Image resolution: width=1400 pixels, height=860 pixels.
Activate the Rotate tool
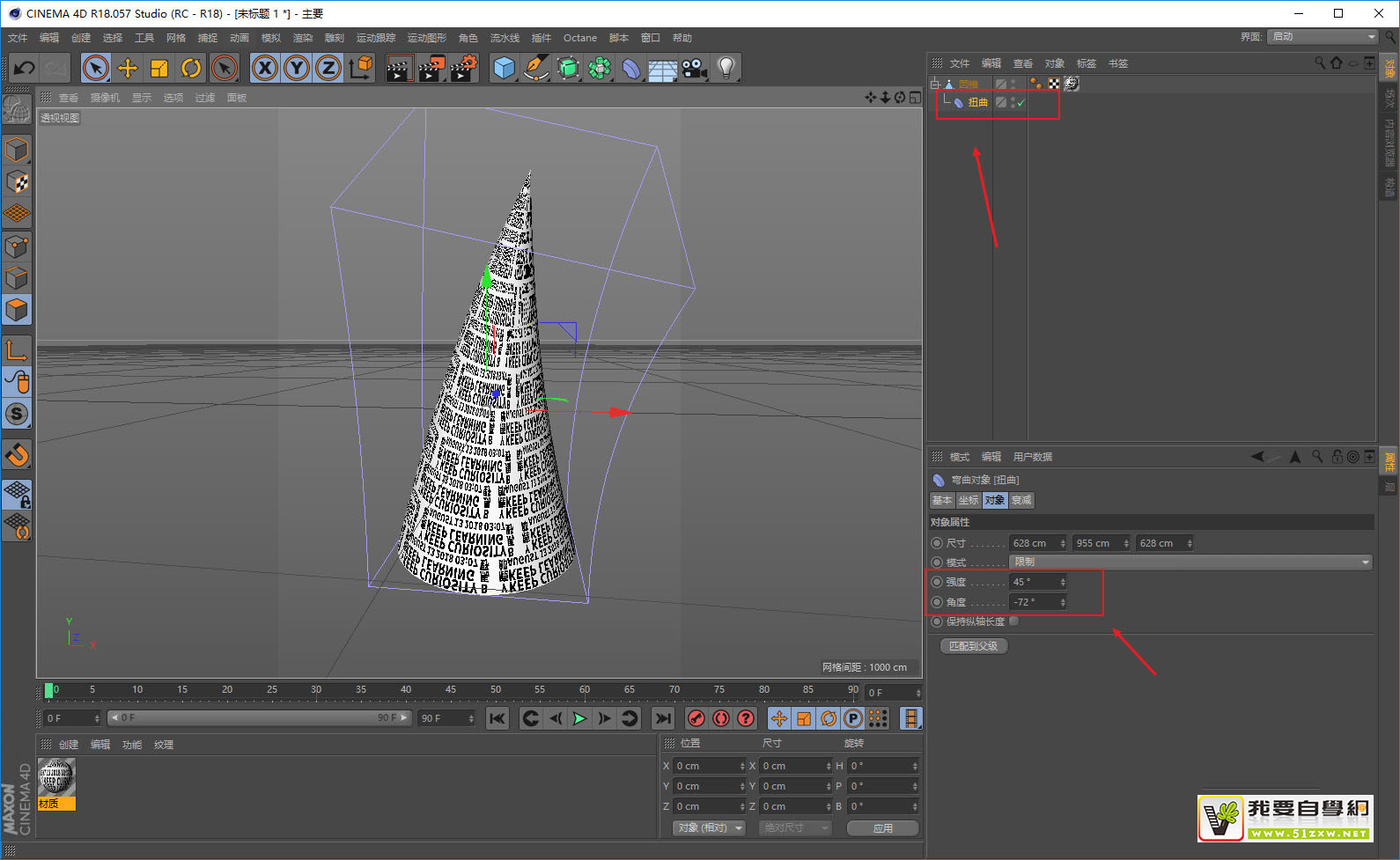point(191,68)
